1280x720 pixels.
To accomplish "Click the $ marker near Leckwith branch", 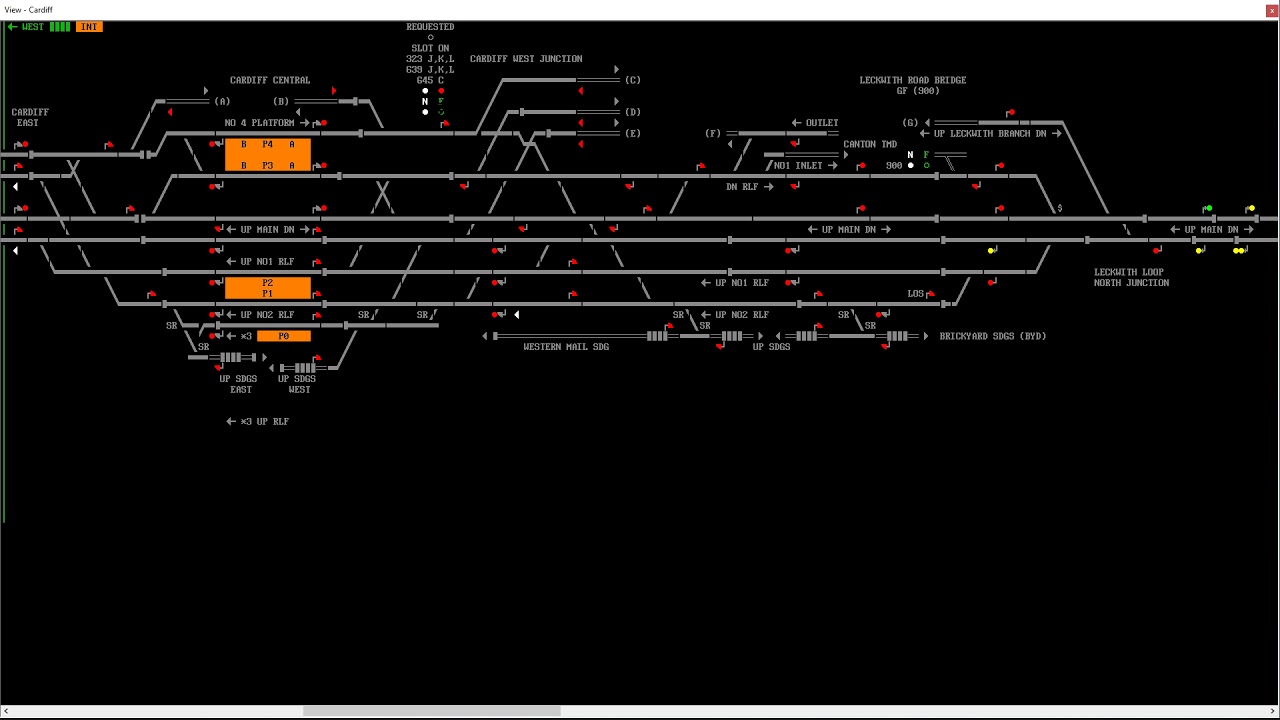I will coord(1059,208).
